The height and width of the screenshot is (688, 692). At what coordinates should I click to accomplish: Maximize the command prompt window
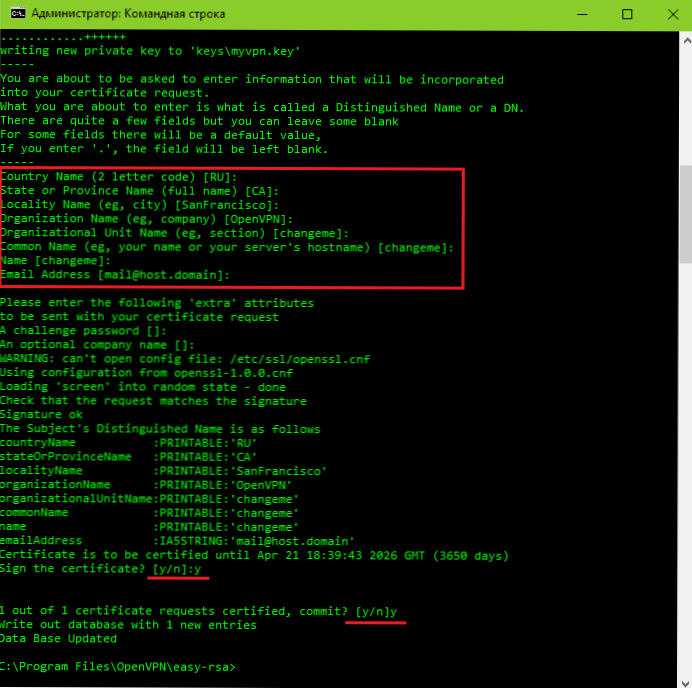(627, 14)
